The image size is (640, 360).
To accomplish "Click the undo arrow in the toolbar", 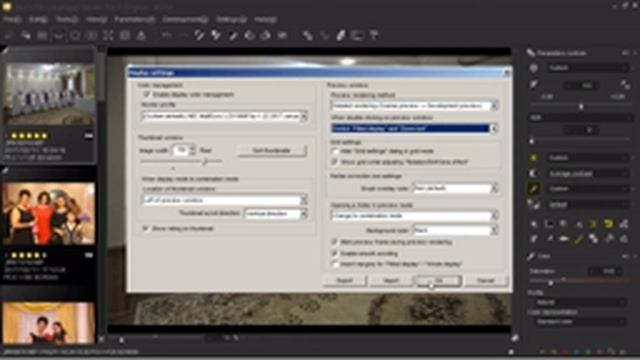I will click(x=167, y=36).
